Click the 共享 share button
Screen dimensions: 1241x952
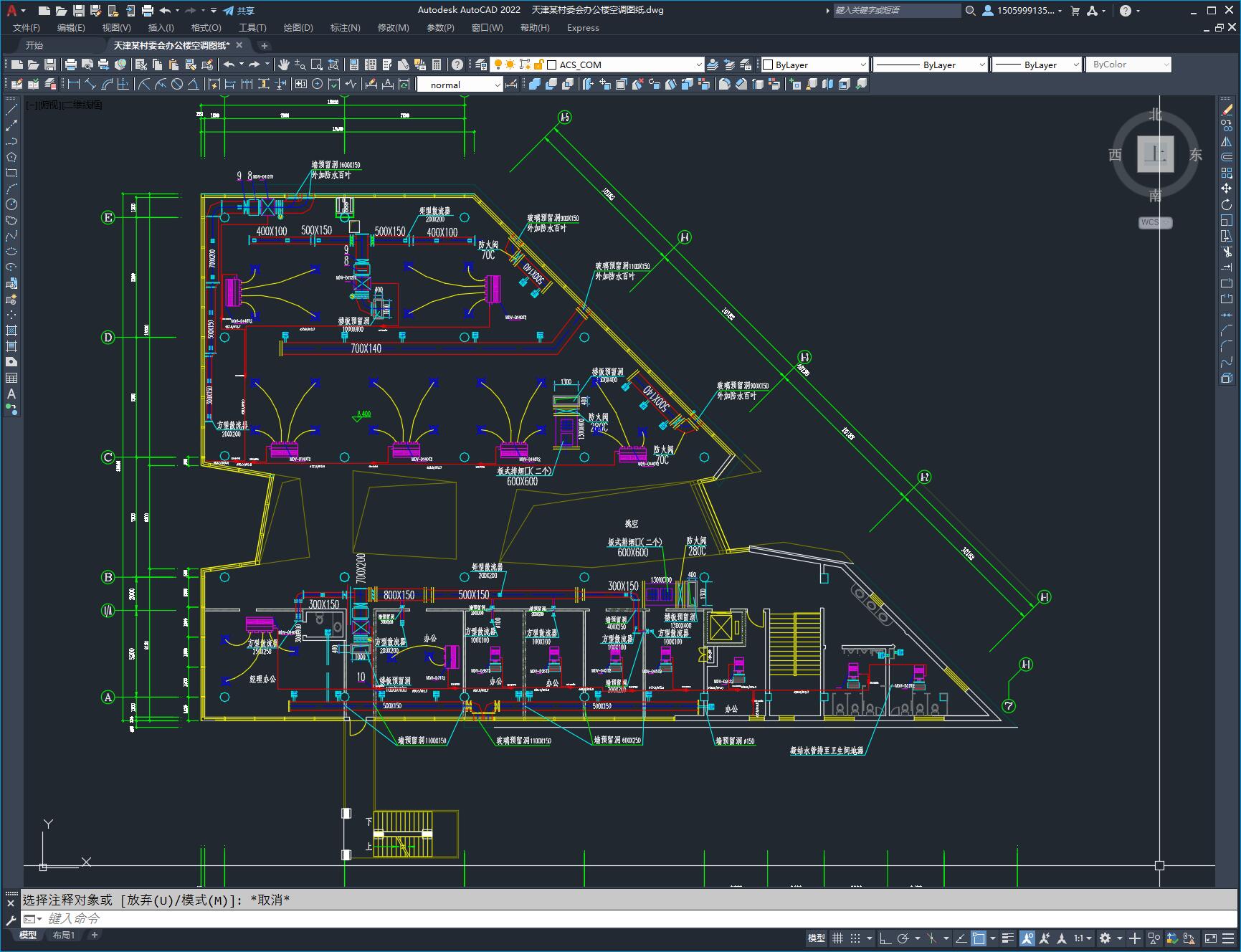(239, 11)
